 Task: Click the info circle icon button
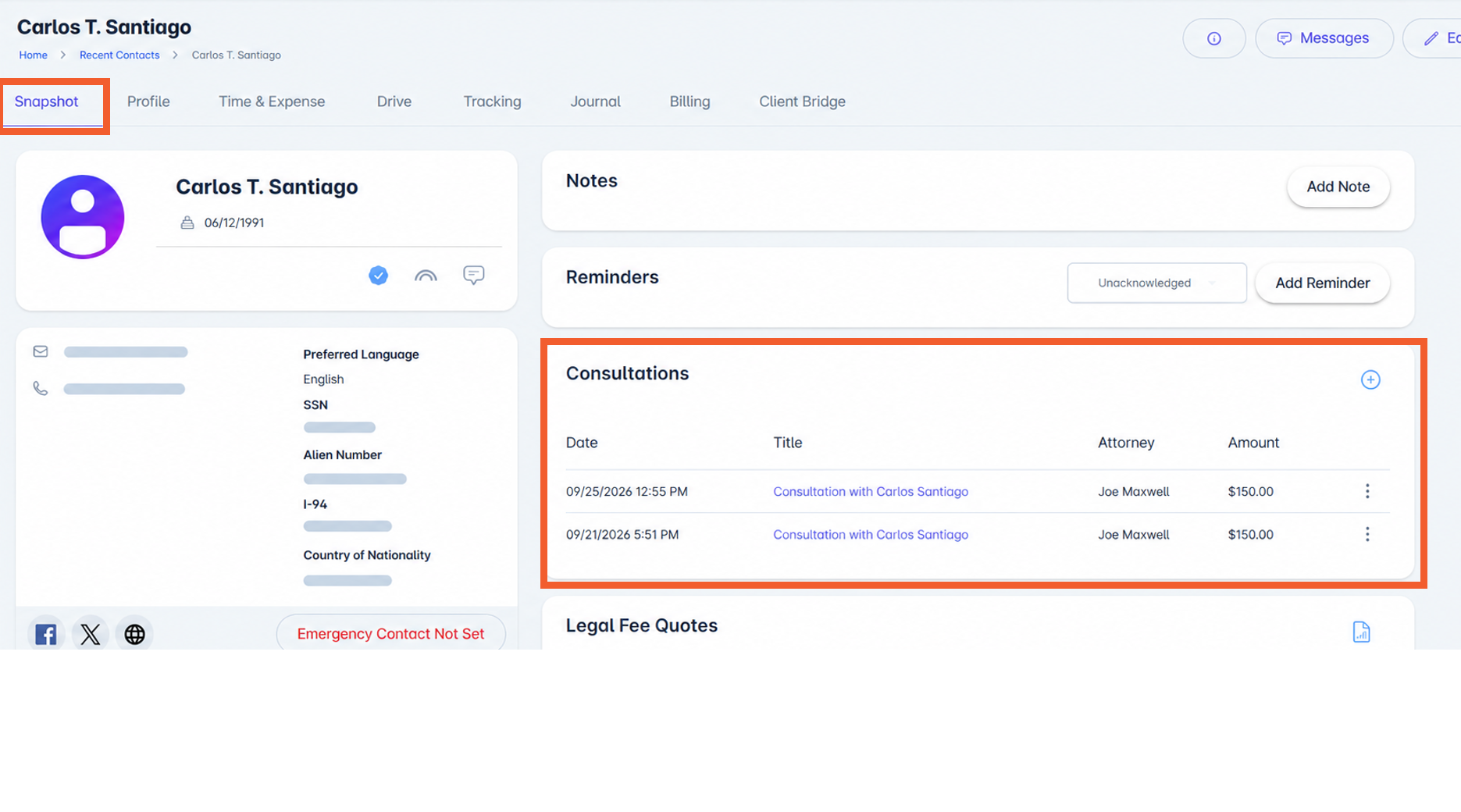1213,38
